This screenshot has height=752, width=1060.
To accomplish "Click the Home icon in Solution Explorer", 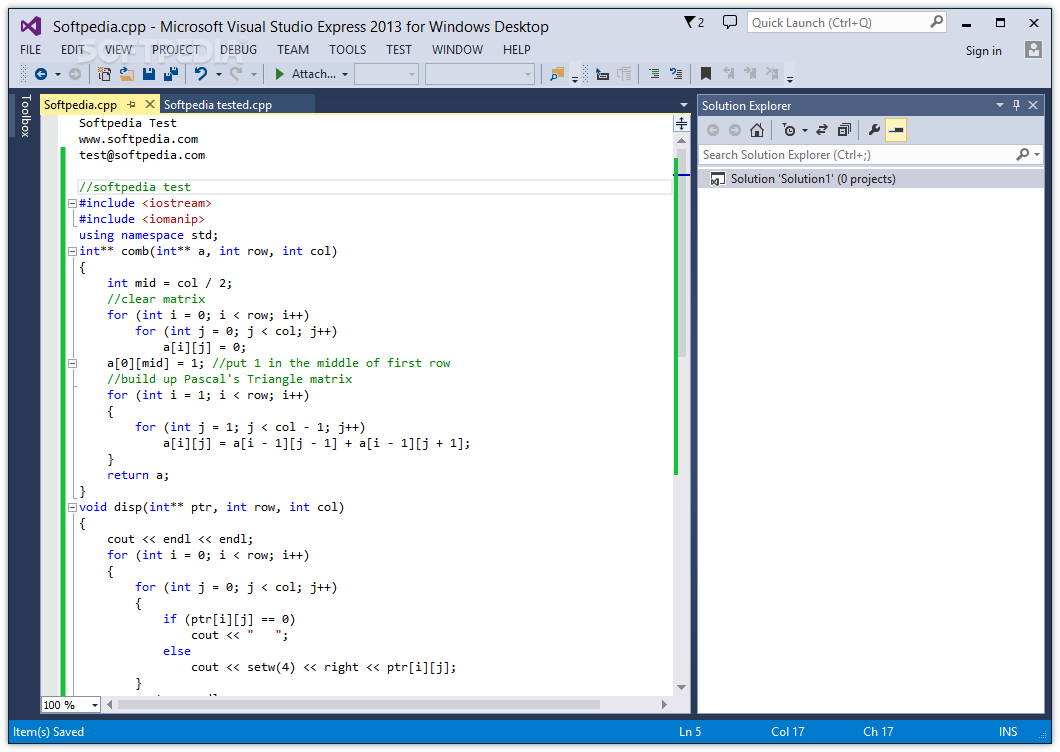I will [757, 130].
